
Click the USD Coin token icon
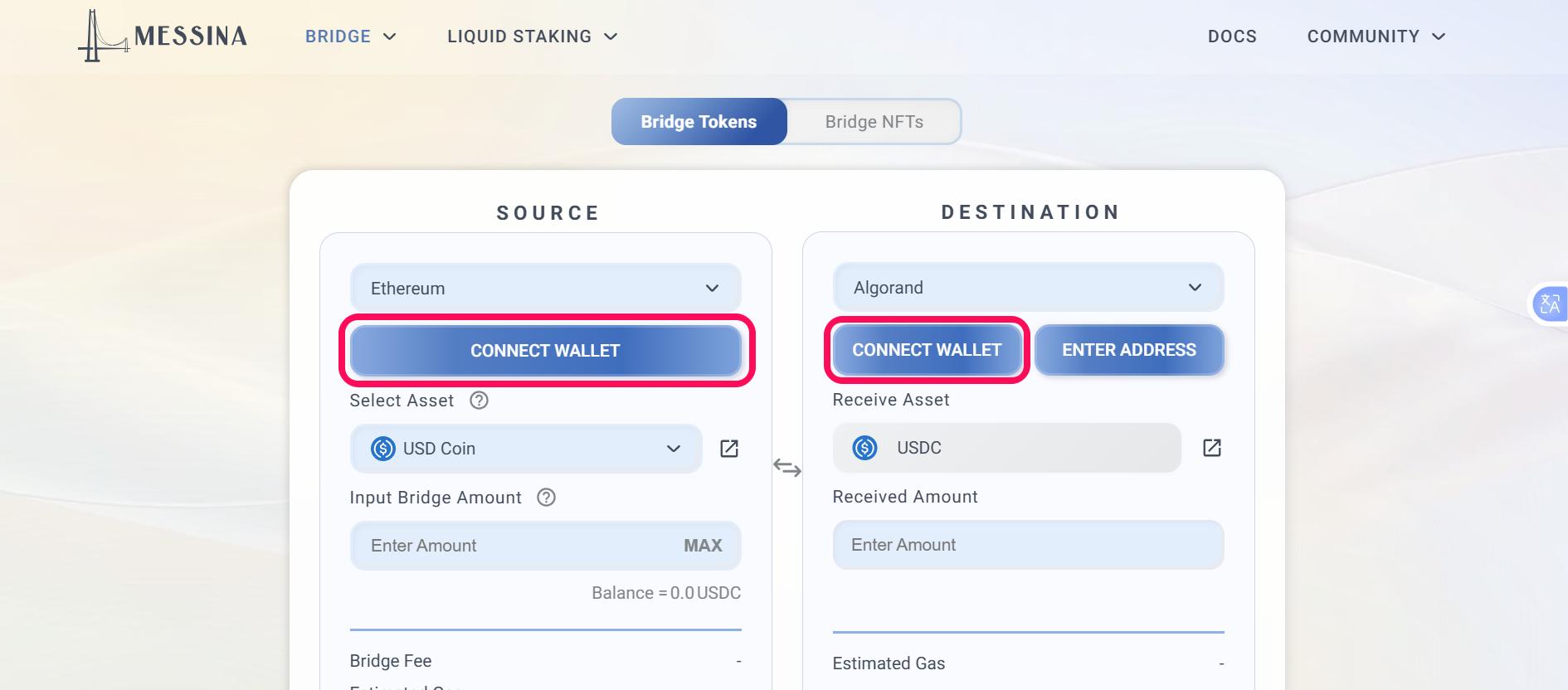pyautogui.click(x=382, y=449)
